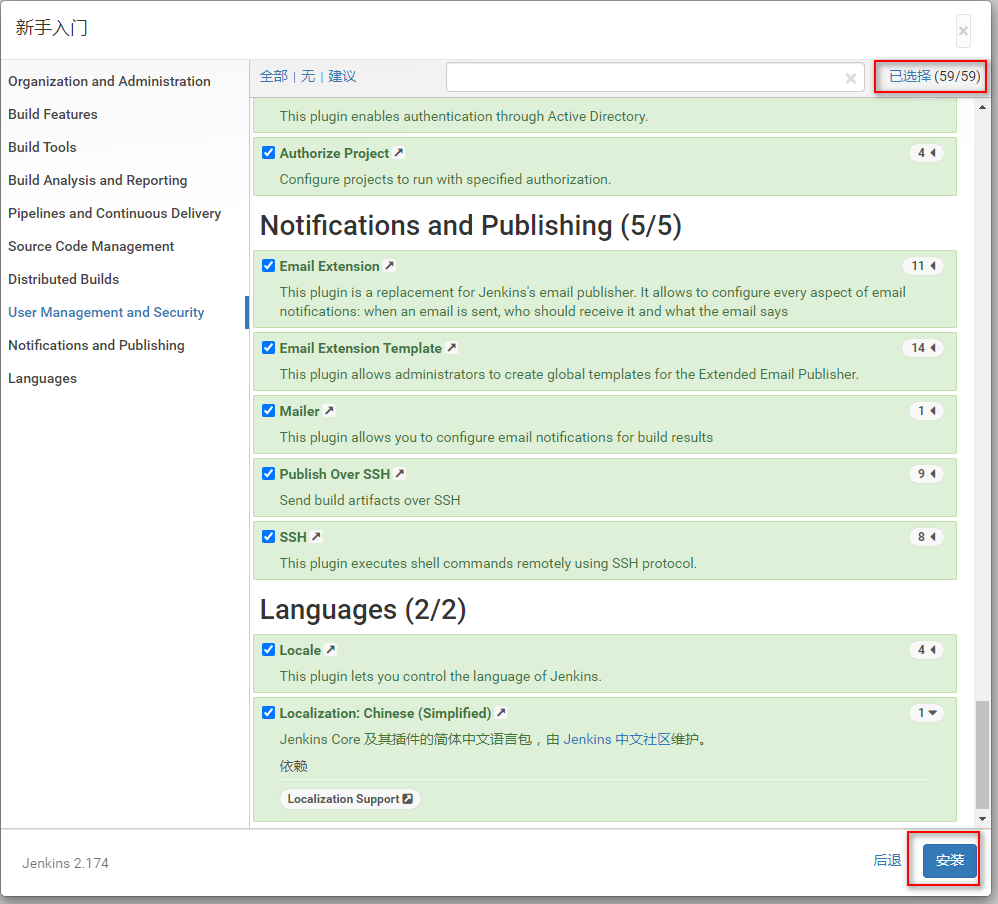Screen dimensions: 998x904
Task: Select suggested plugins with 建议 link
Action: 342,76
